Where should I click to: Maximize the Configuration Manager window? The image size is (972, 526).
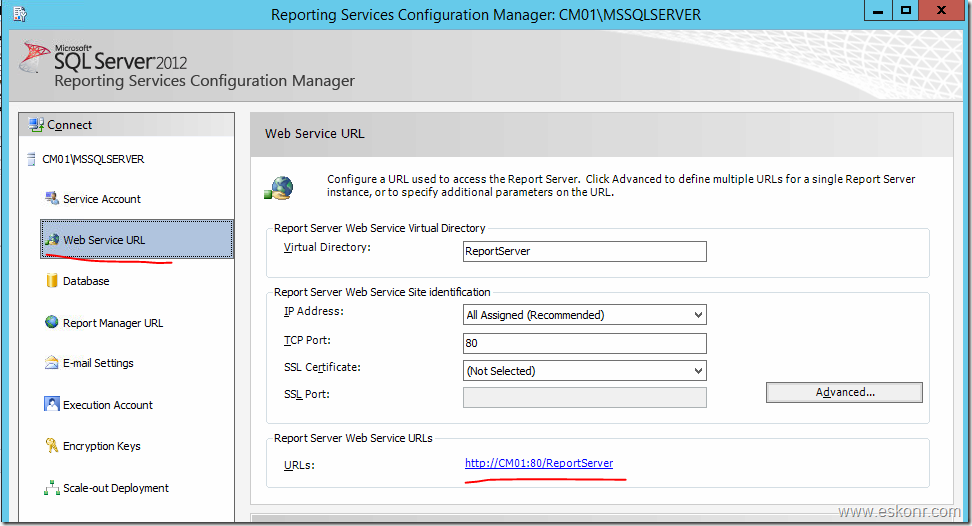pos(906,11)
